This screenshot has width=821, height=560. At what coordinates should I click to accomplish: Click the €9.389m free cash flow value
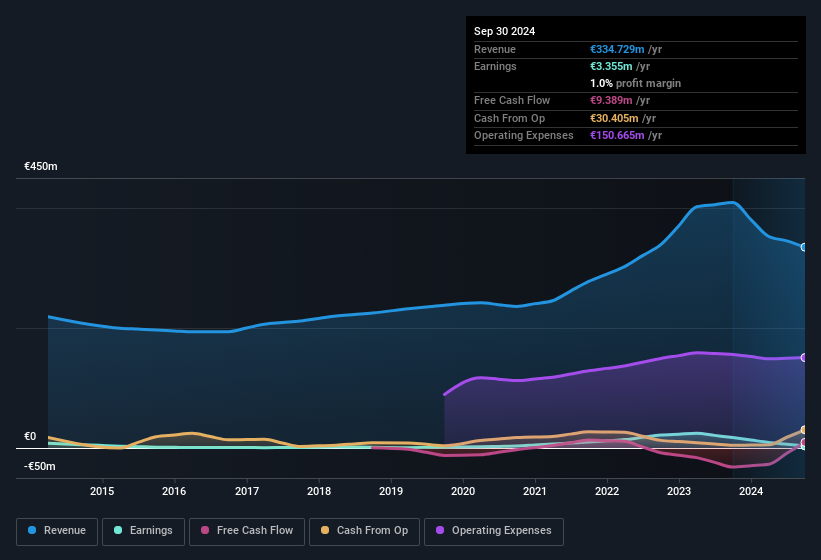(611, 100)
